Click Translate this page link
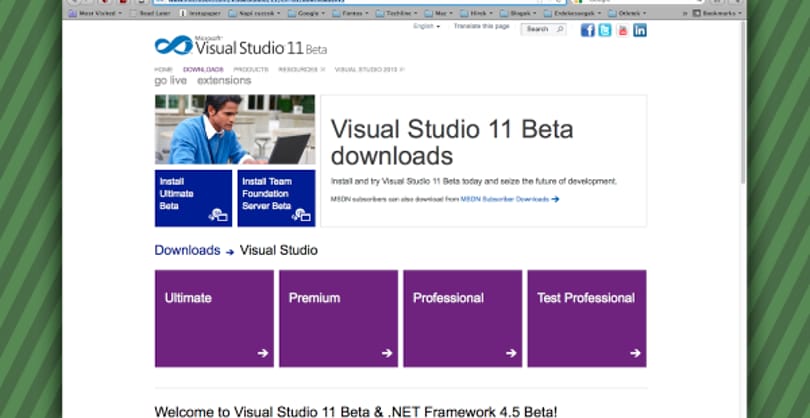Screen dimensions: 810x418 [x=481, y=26]
